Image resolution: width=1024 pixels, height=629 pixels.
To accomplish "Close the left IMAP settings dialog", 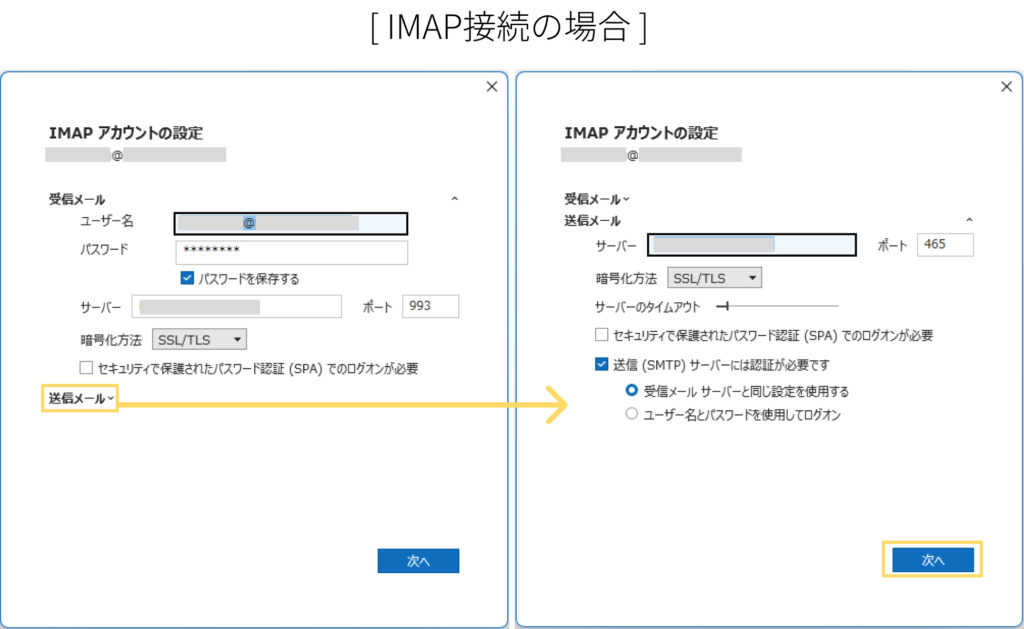I will click(x=491, y=87).
